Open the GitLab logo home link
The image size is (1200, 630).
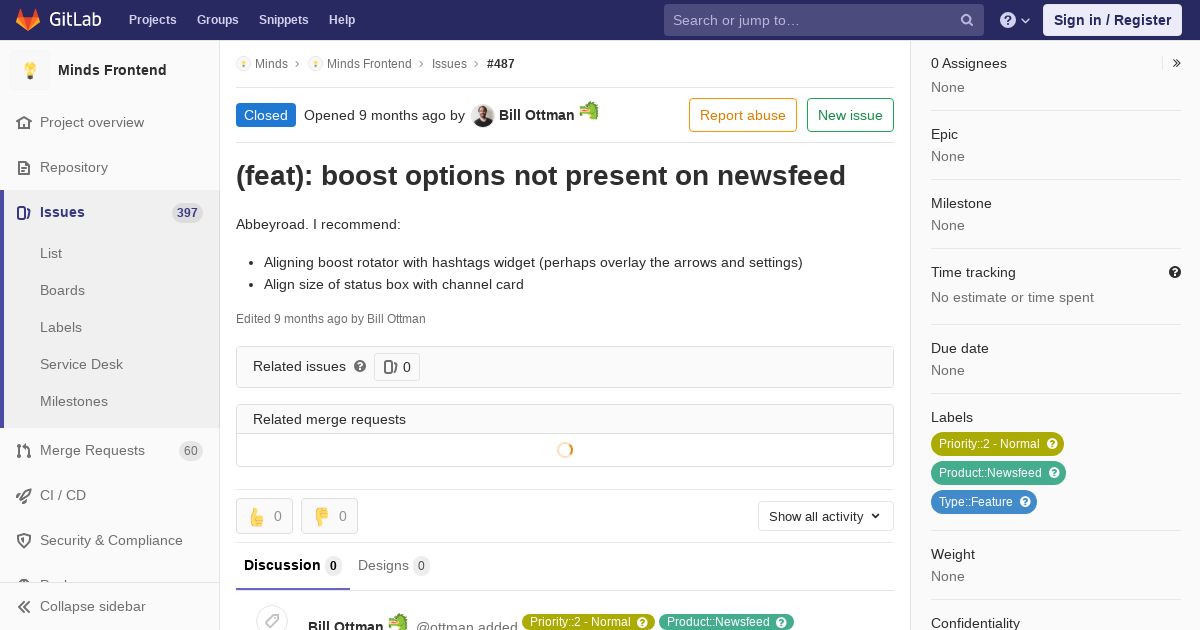coord(57,20)
